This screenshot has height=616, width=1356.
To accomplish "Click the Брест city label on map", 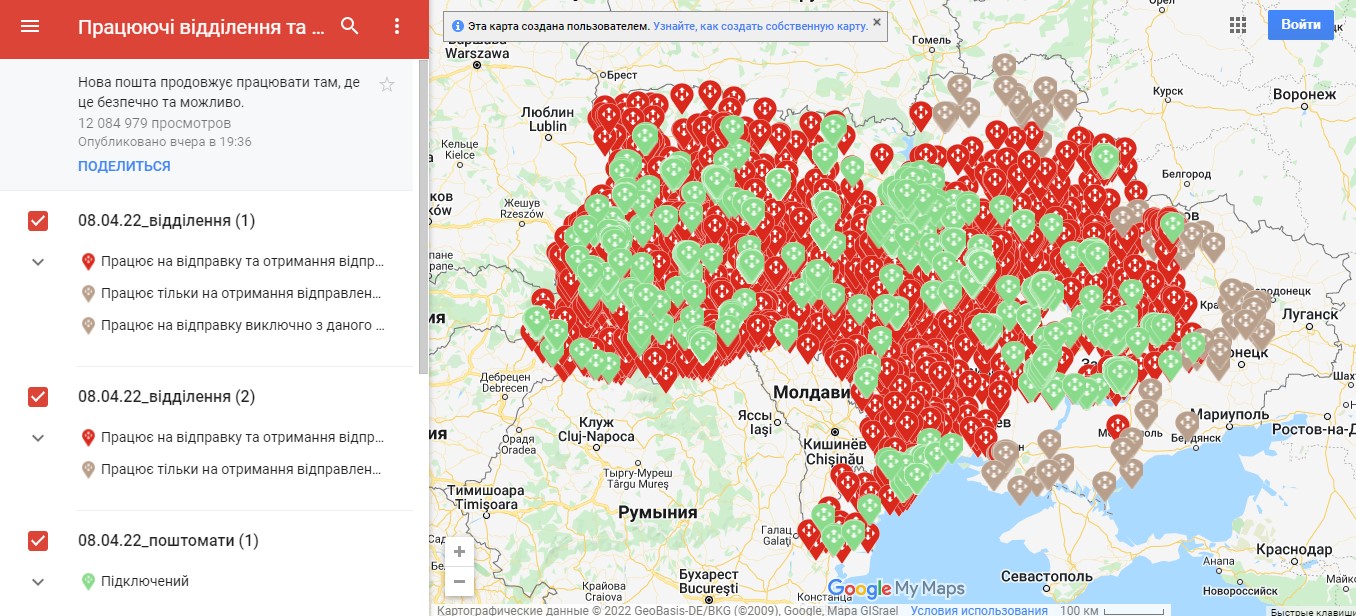I will [x=621, y=74].
